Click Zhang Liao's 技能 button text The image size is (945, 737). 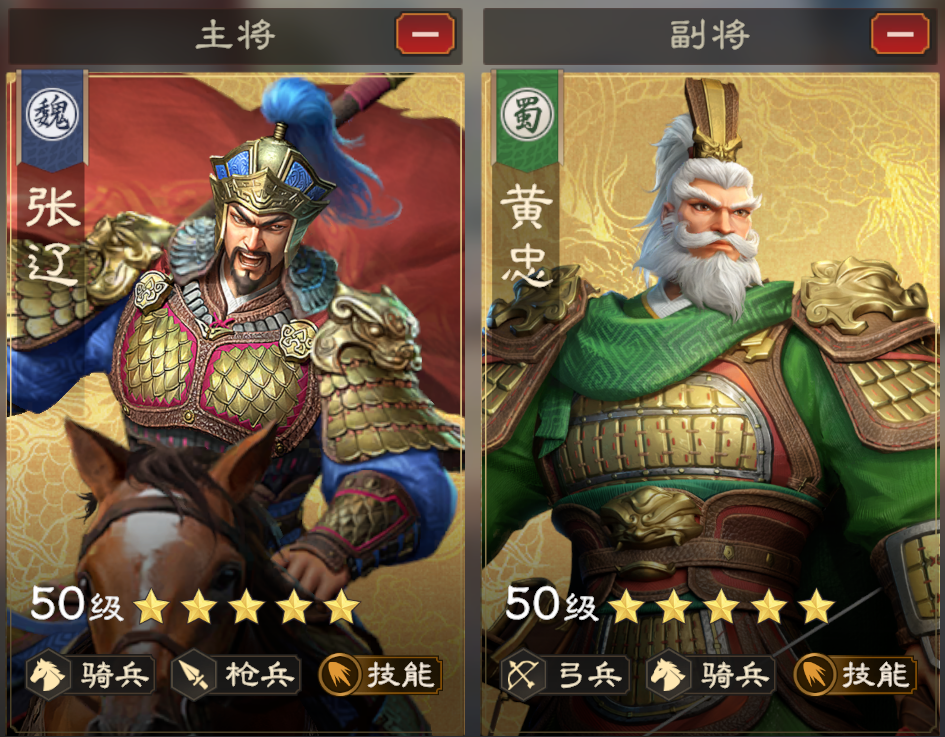(400, 675)
